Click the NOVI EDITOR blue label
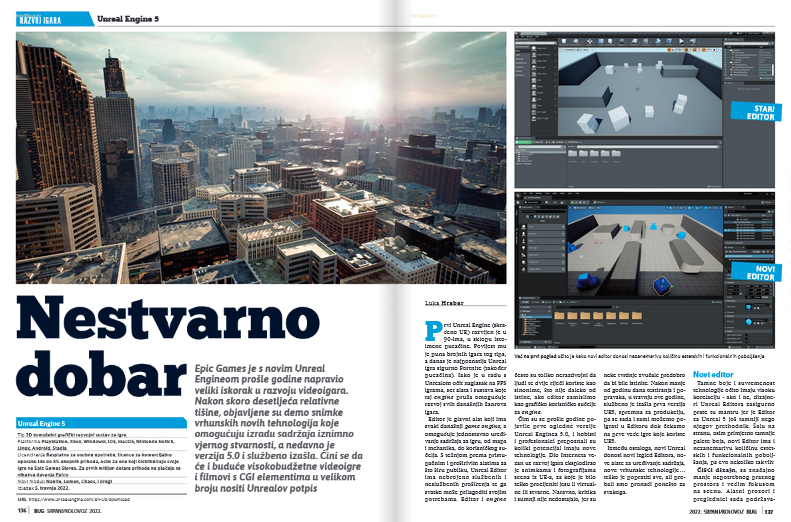 coord(756,272)
